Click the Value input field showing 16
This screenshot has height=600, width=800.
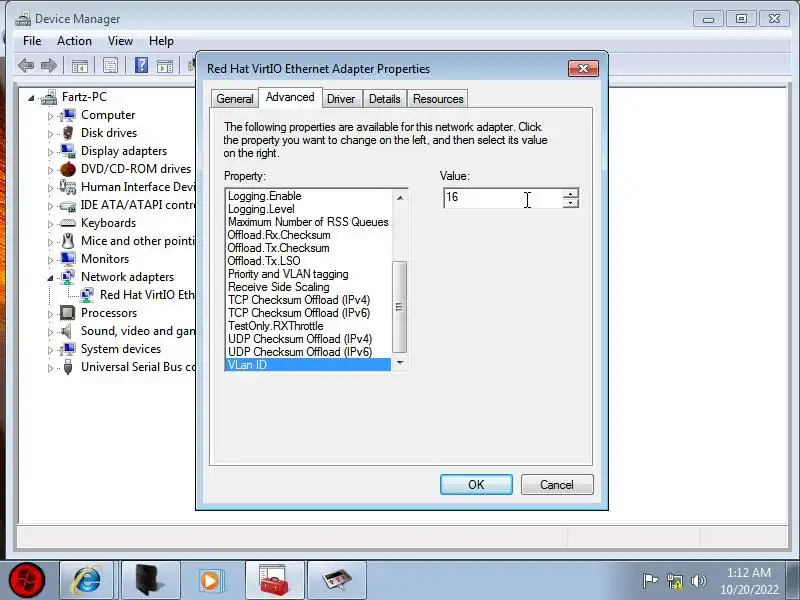pyautogui.click(x=503, y=198)
